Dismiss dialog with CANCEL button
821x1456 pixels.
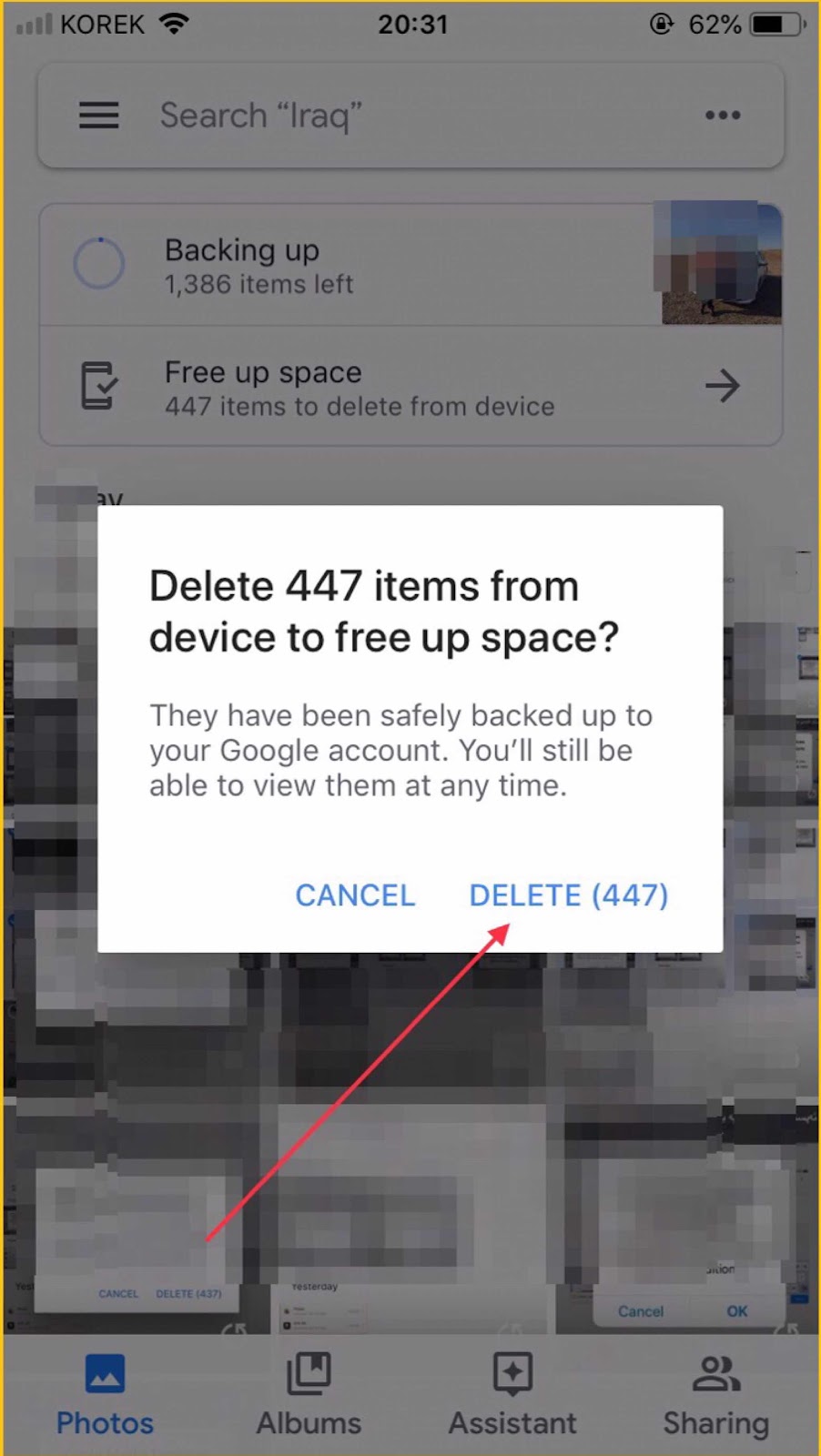355,895
